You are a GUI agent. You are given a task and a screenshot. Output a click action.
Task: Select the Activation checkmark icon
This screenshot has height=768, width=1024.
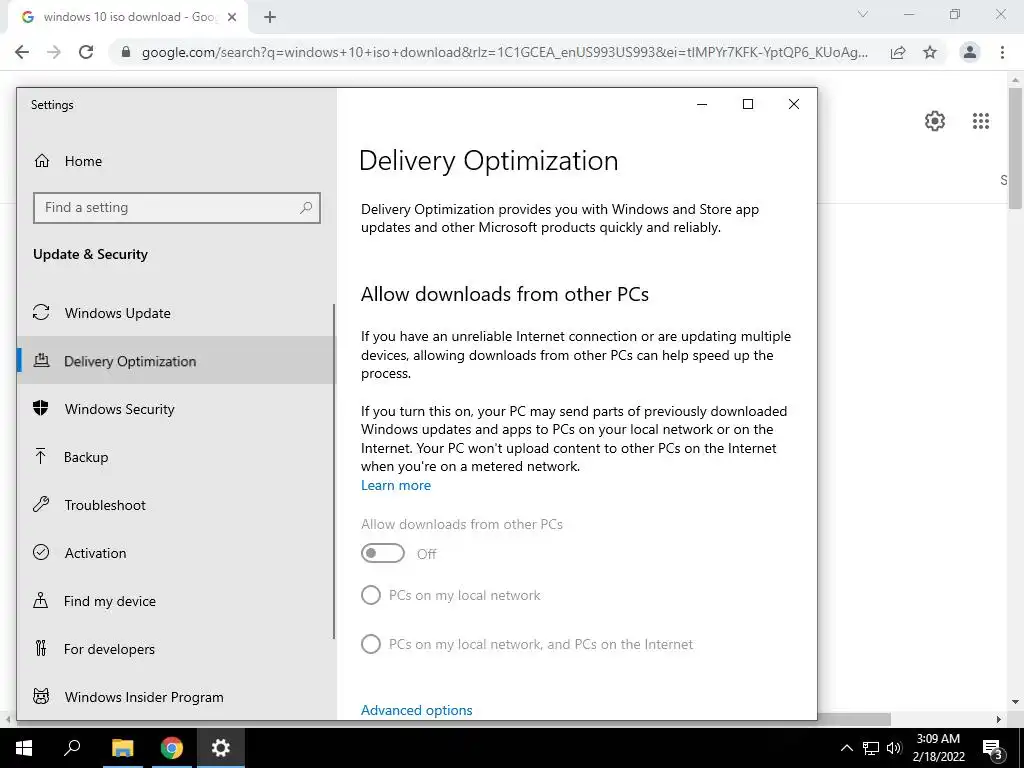pyautogui.click(x=41, y=552)
